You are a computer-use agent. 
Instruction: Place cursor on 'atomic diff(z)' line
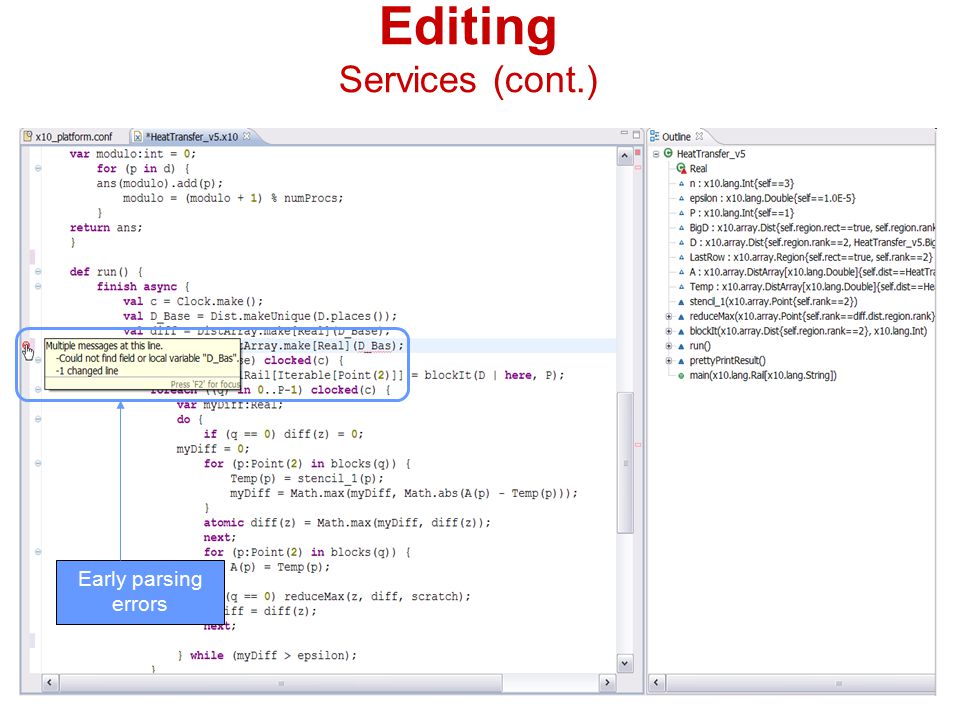[x=347, y=522]
